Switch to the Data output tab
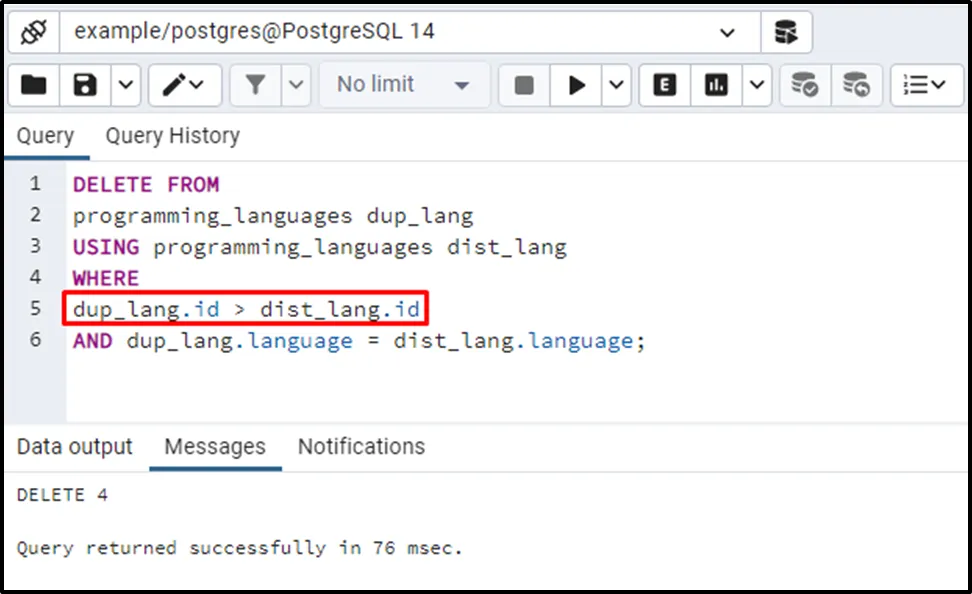Viewport: 972px width, 594px height. click(74, 446)
